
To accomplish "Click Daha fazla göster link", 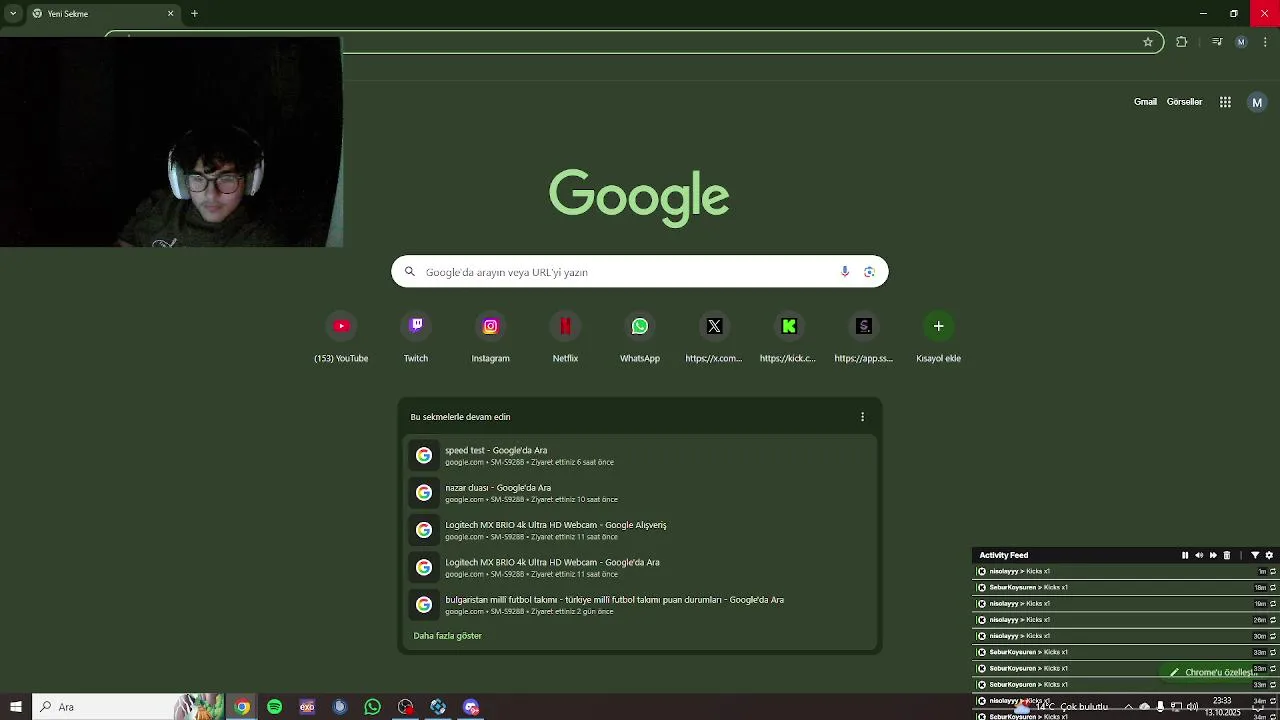I will coord(447,636).
